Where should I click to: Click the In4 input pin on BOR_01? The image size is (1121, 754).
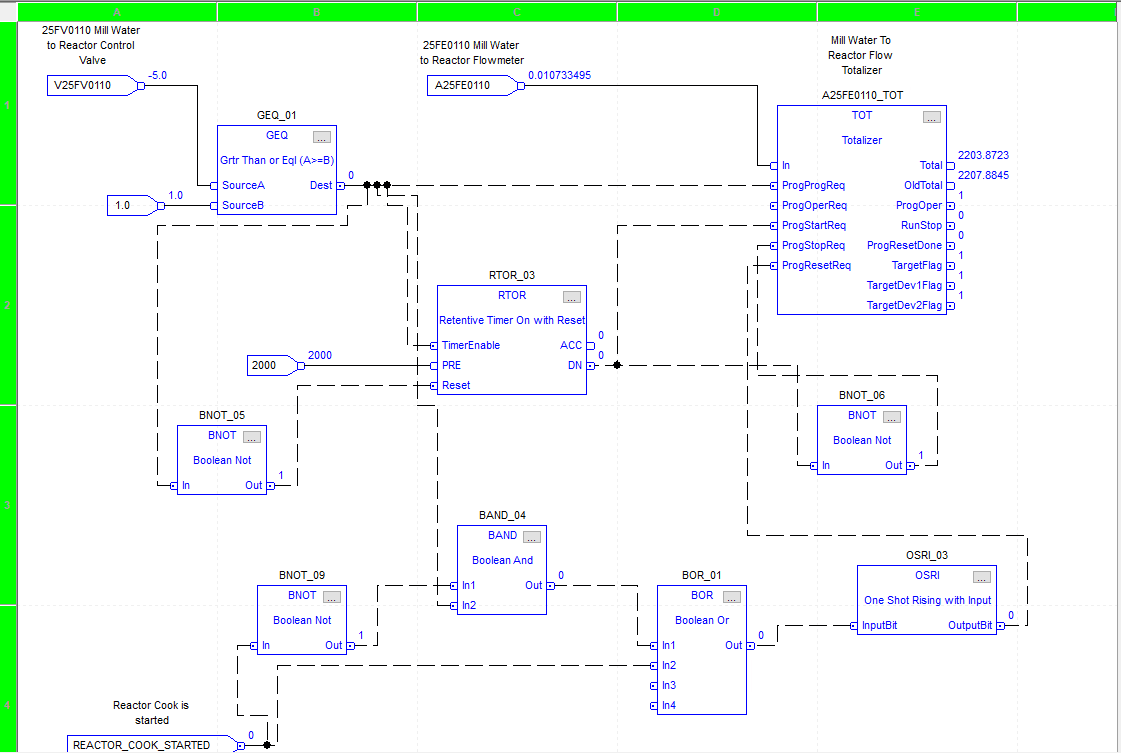653,705
